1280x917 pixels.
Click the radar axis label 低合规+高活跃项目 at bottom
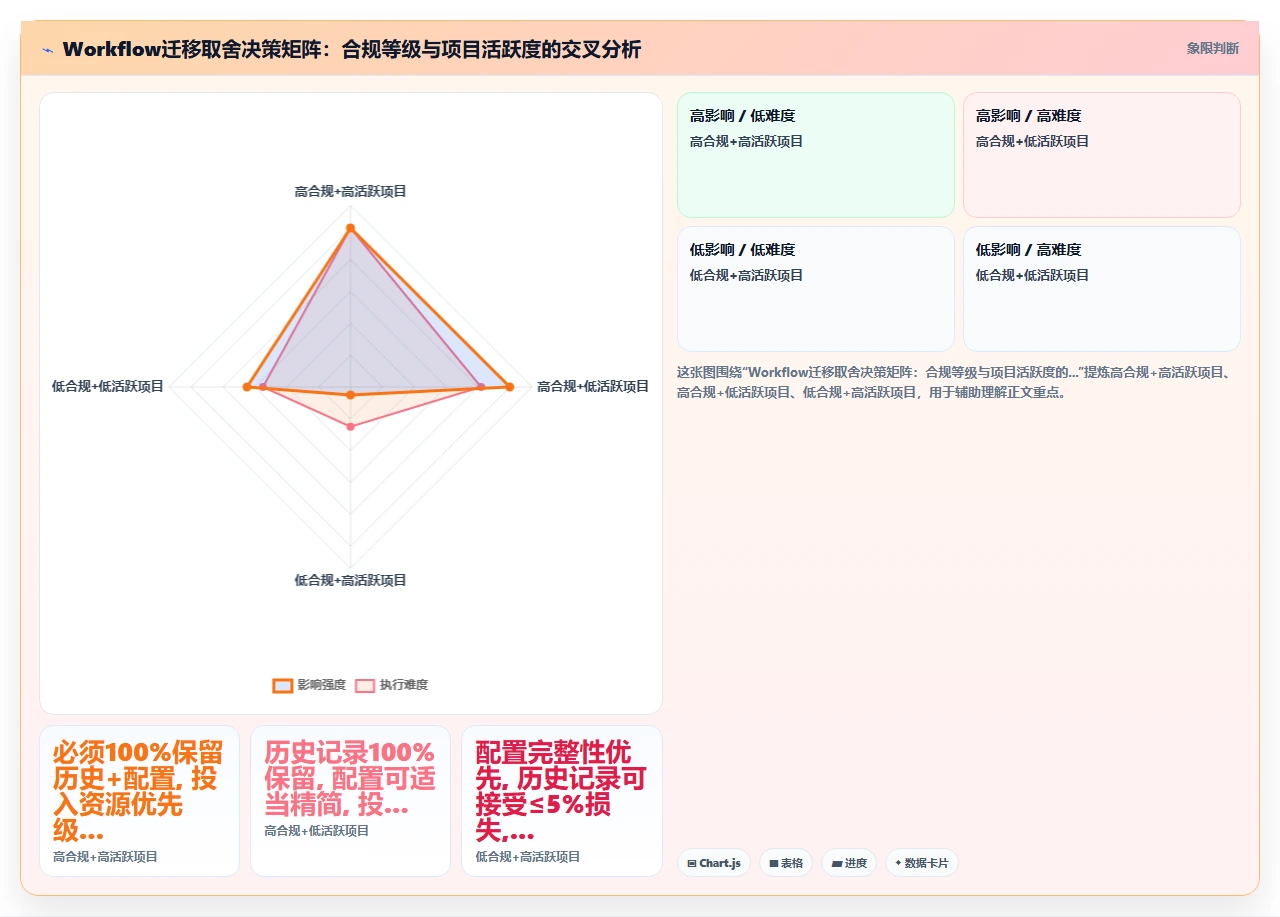(x=350, y=580)
